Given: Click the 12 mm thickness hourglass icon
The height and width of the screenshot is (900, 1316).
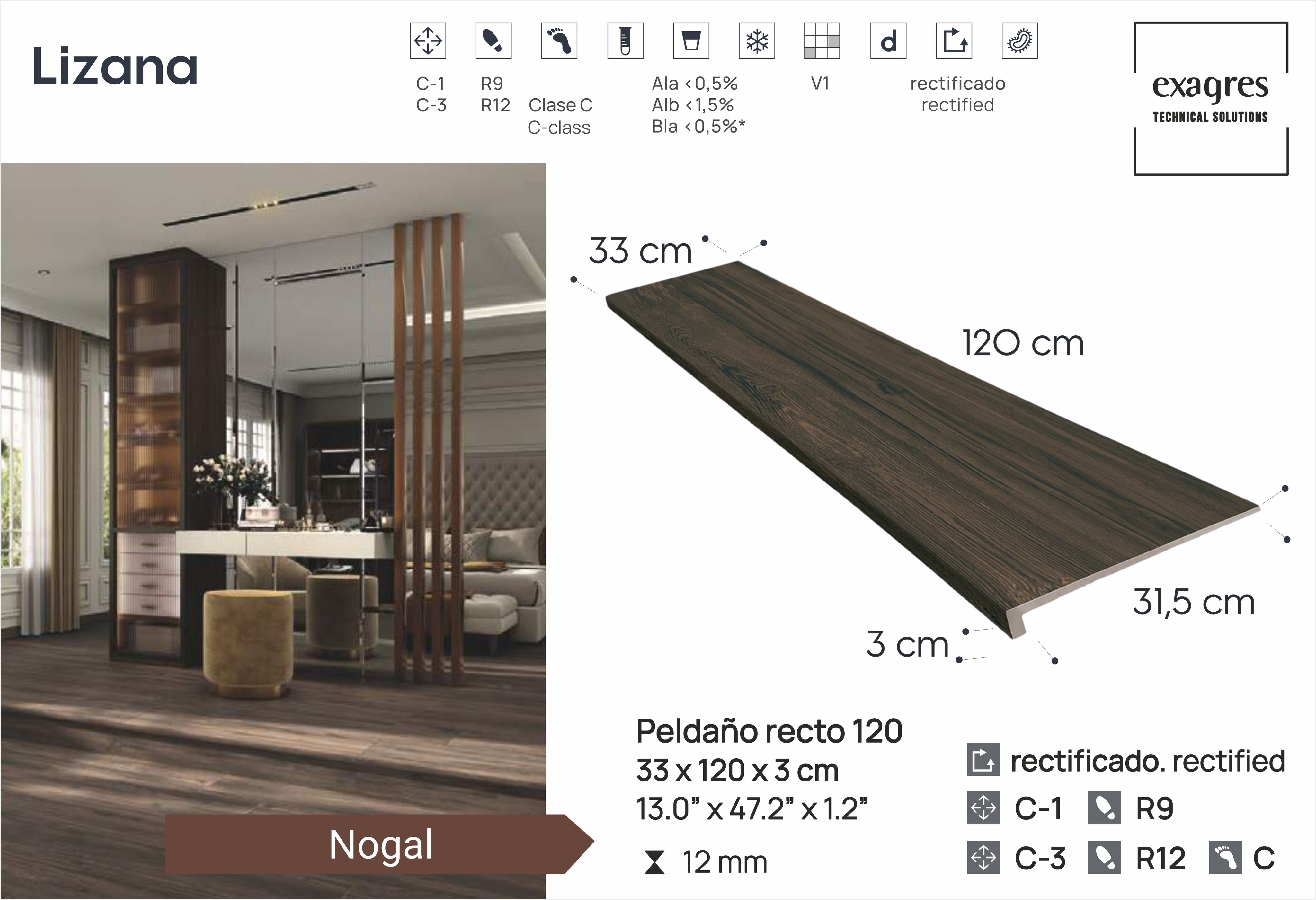Looking at the screenshot, I should point(654,863).
